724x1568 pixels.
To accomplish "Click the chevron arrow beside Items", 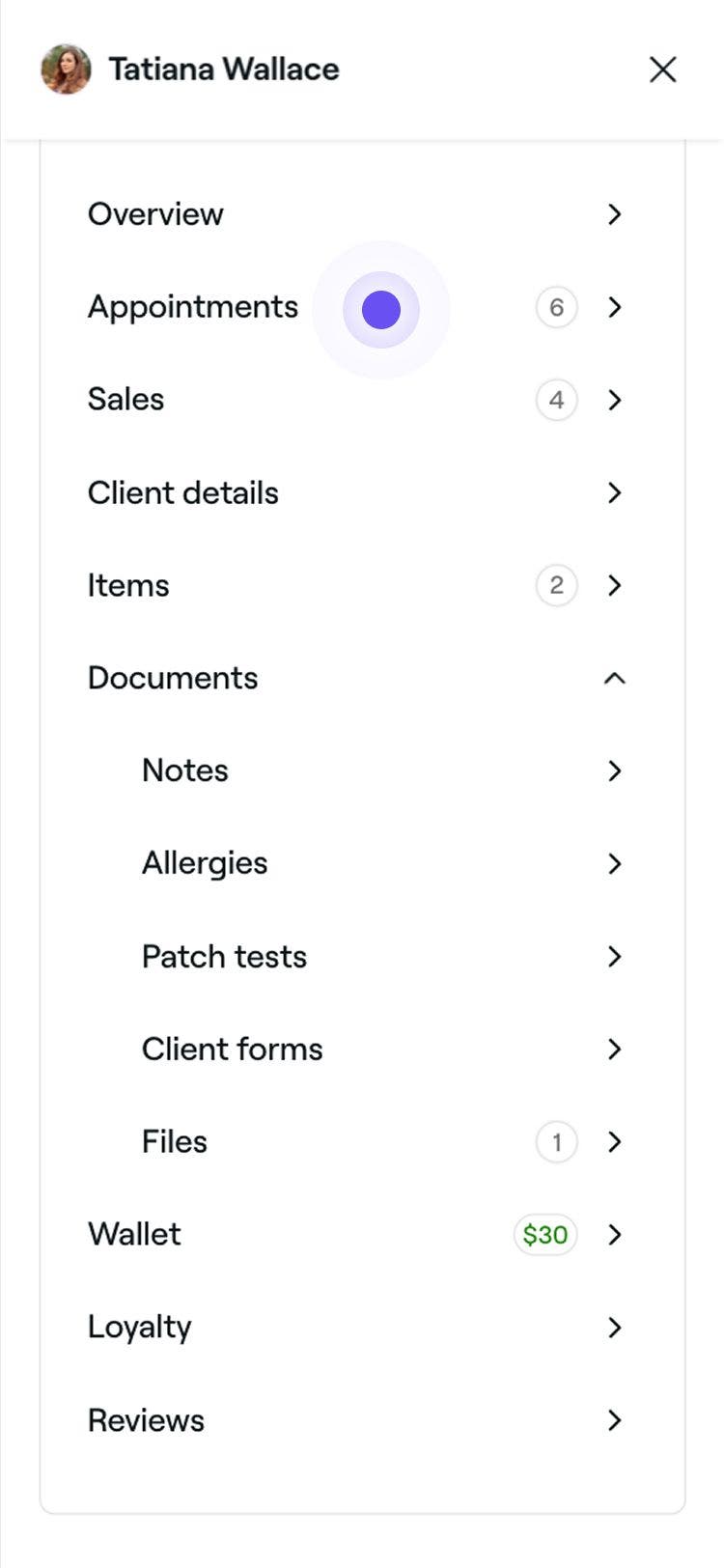I will 615,585.
